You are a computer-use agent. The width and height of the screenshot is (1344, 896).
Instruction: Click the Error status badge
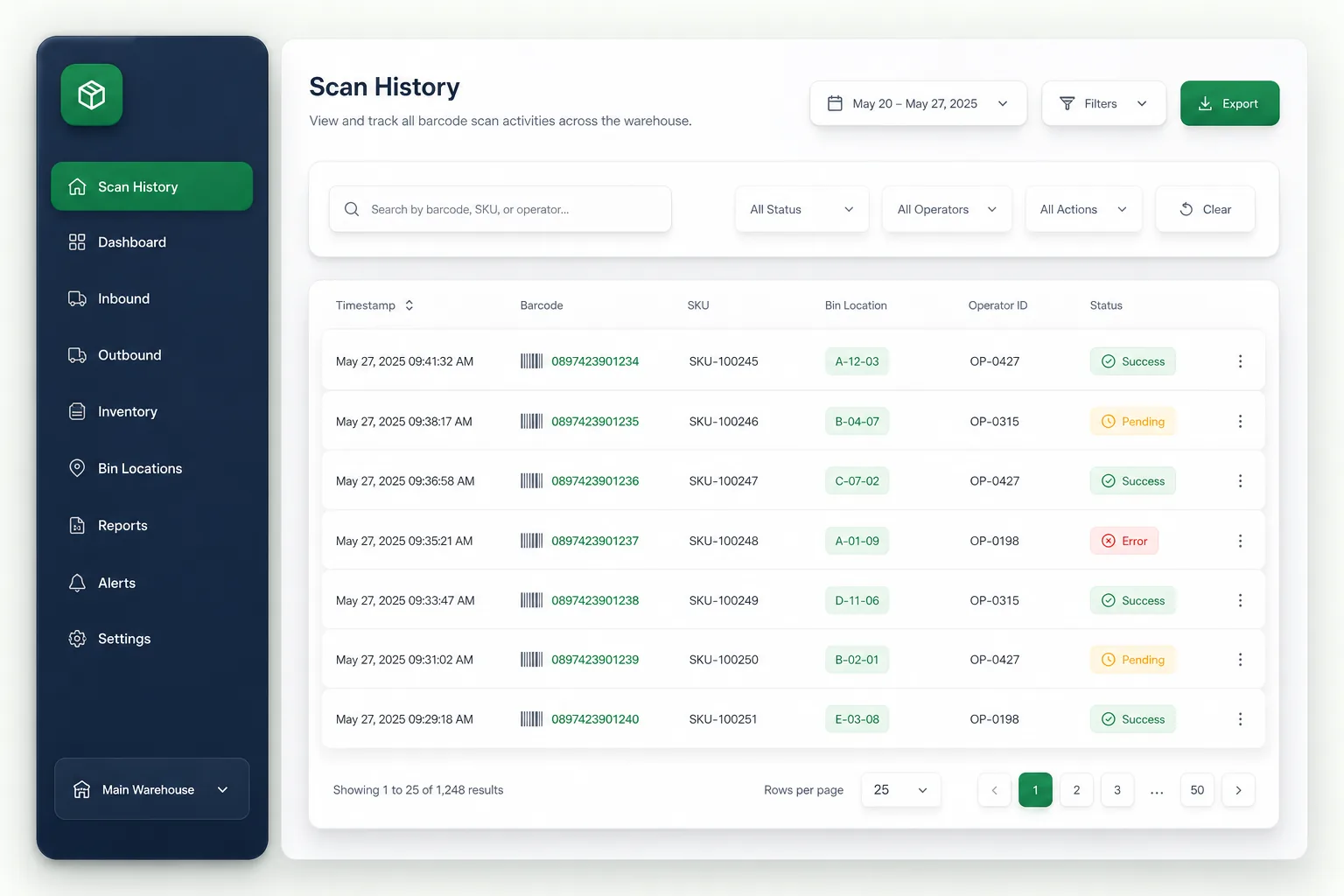tap(1124, 541)
